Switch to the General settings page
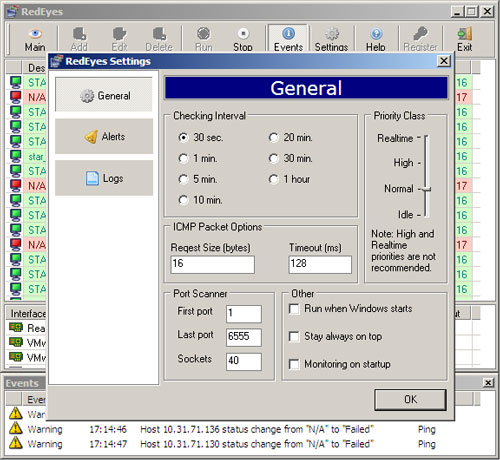 tap(104, 95)
